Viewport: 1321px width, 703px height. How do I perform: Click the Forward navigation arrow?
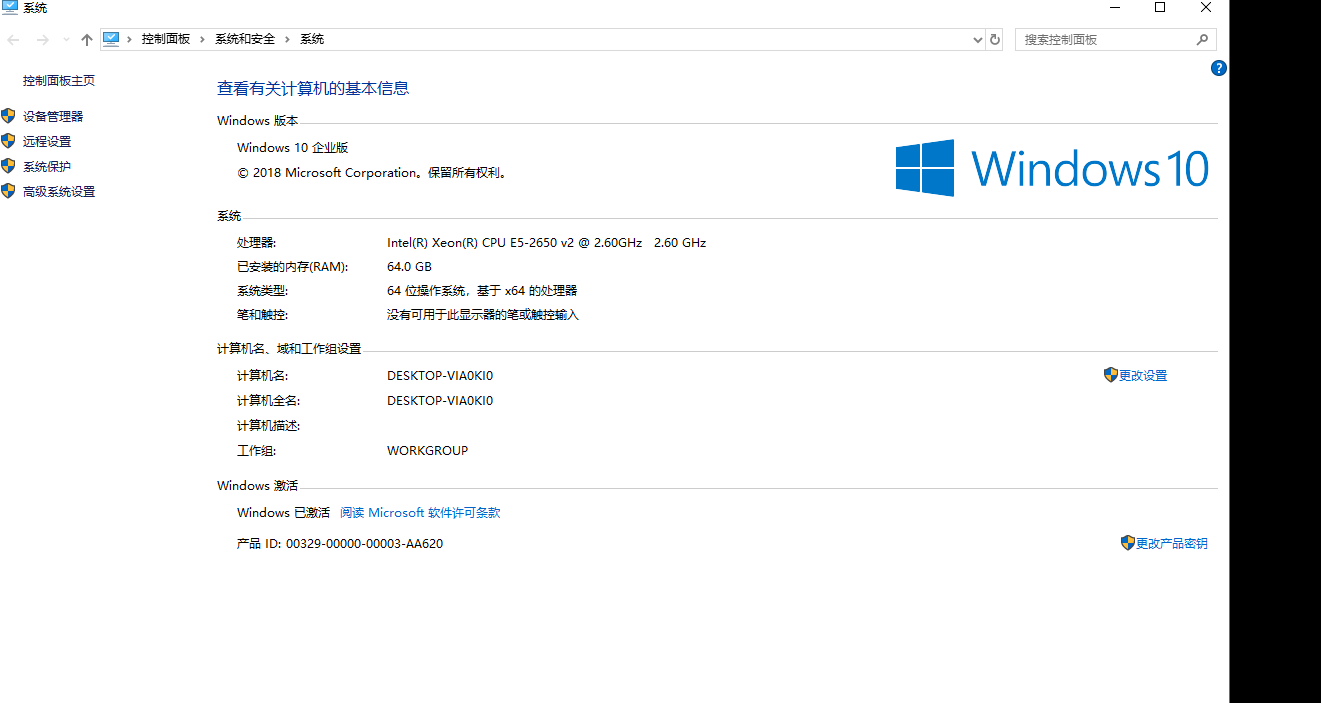click(x=42, y=40)
